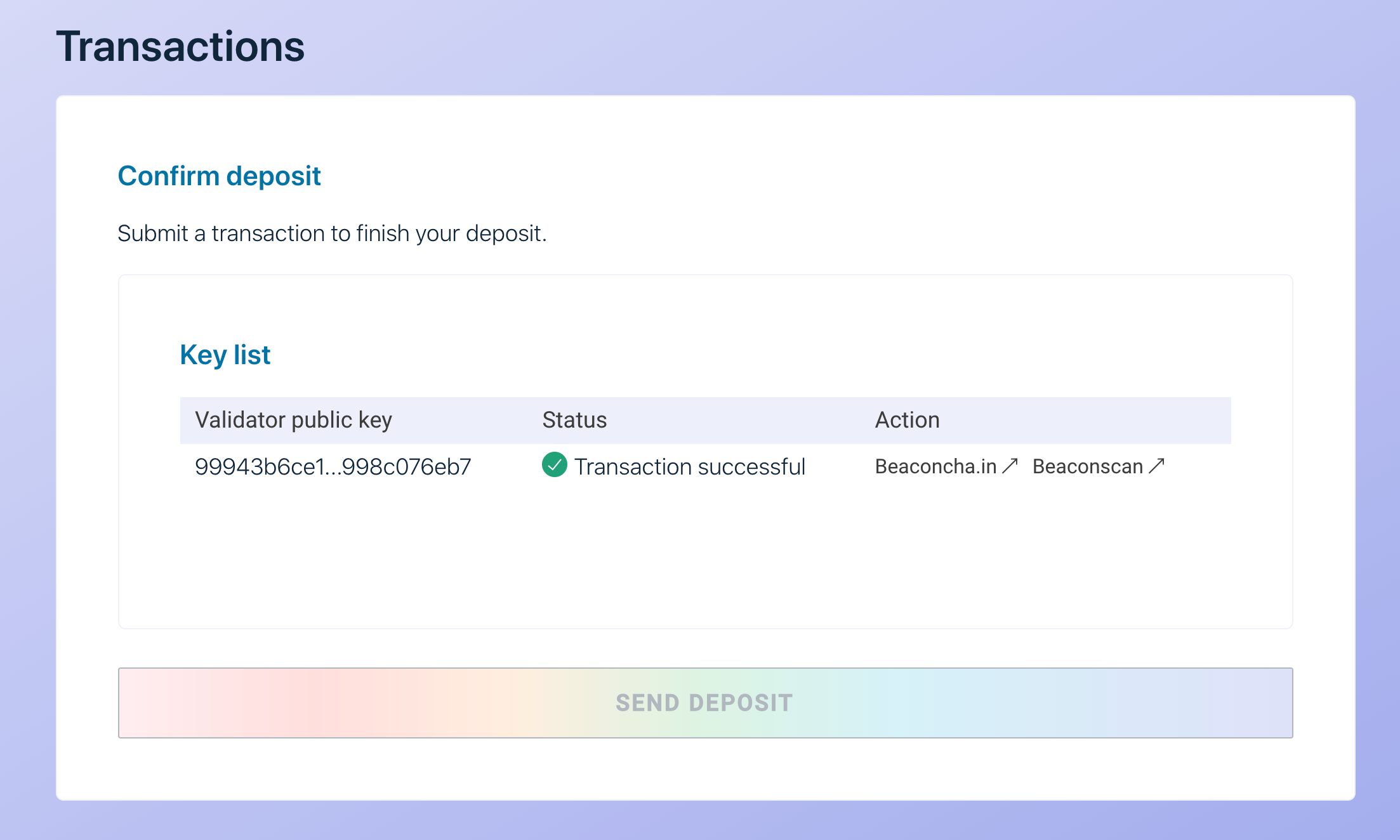Click the arrow icon beside Beaconscan
Image resolution: width=1400 pixels, height=840 pixels.
click(1156, 466)
